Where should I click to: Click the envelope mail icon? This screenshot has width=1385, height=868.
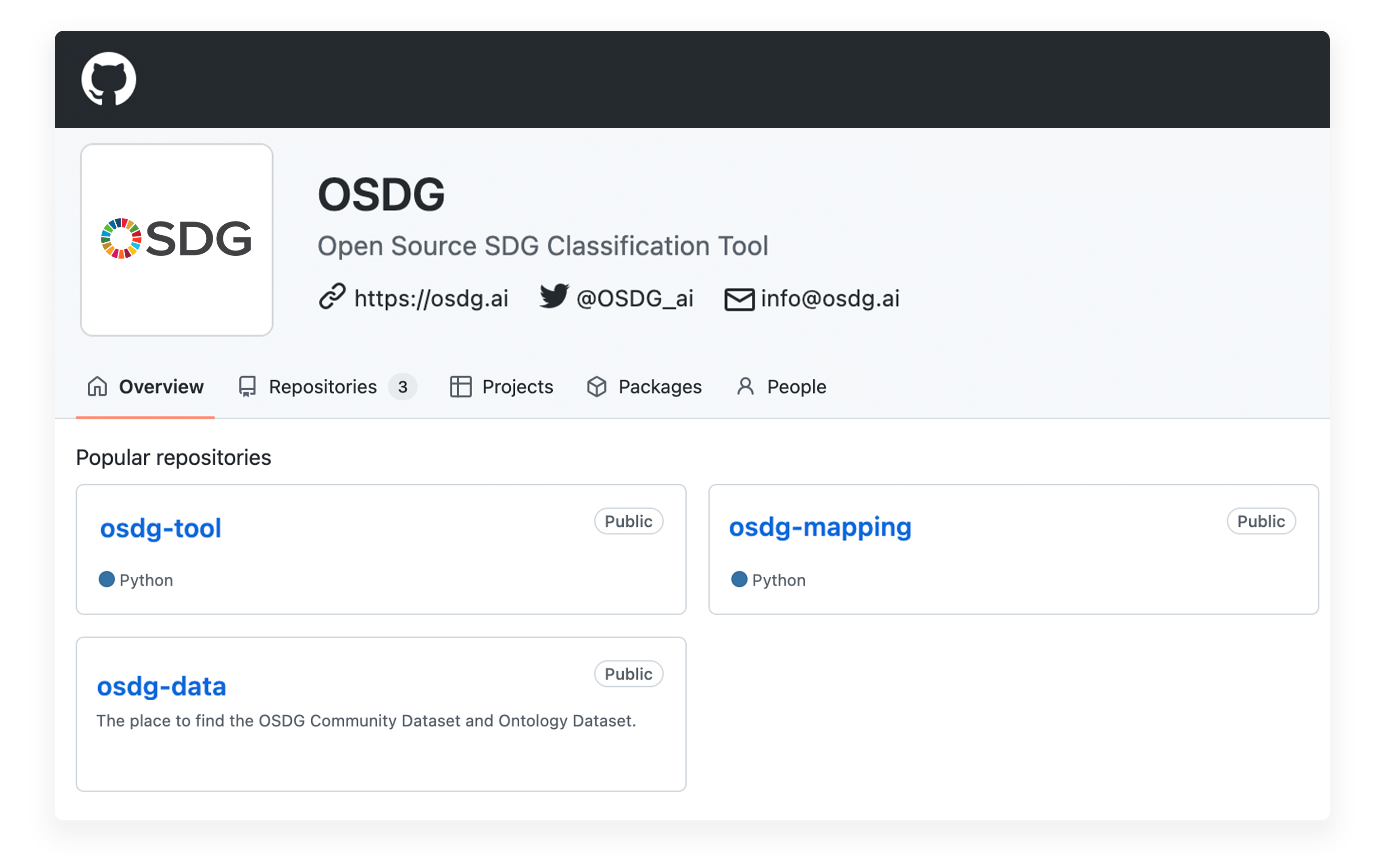[739, 299]
